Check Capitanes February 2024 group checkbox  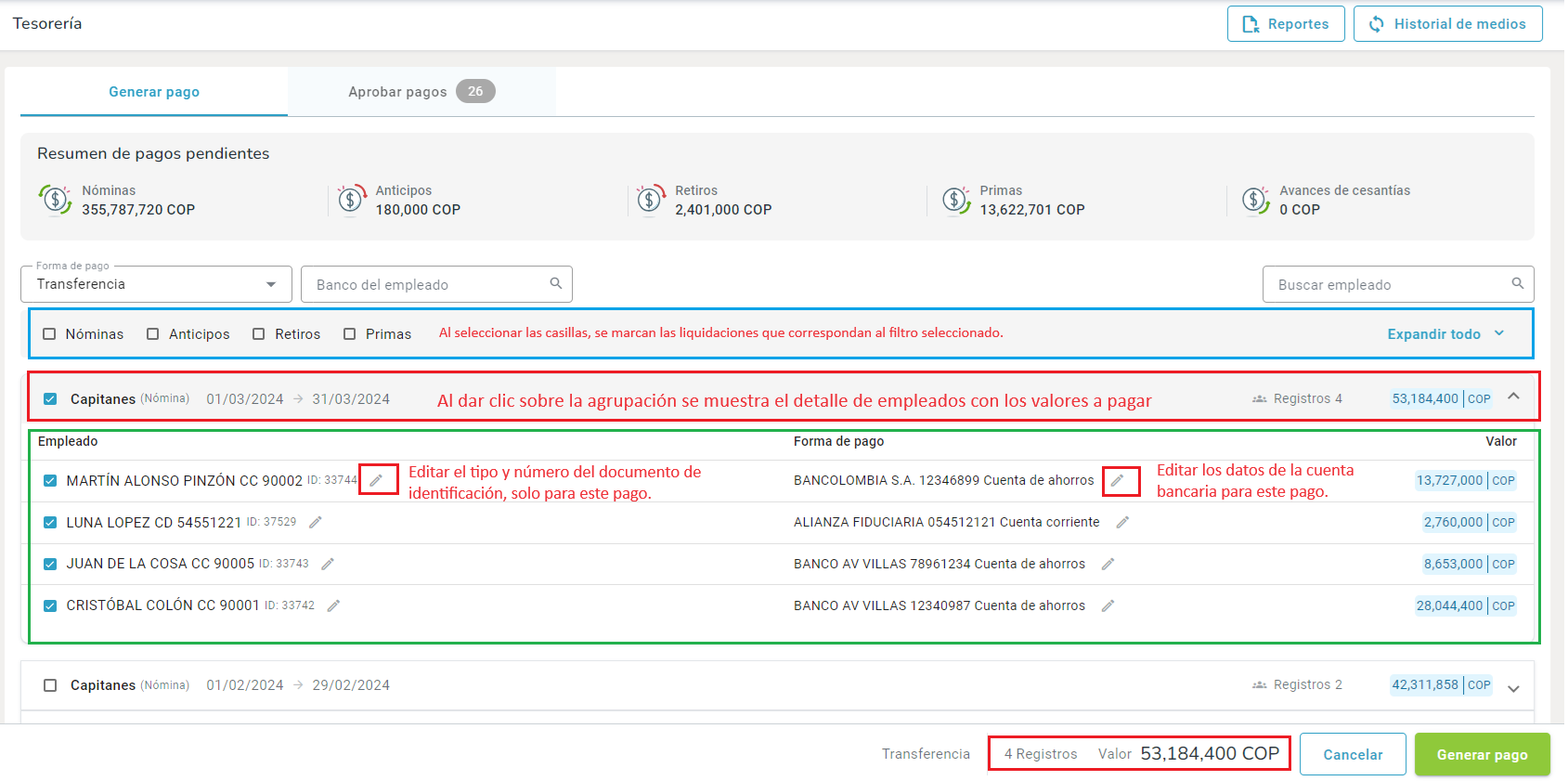point(50,684)
